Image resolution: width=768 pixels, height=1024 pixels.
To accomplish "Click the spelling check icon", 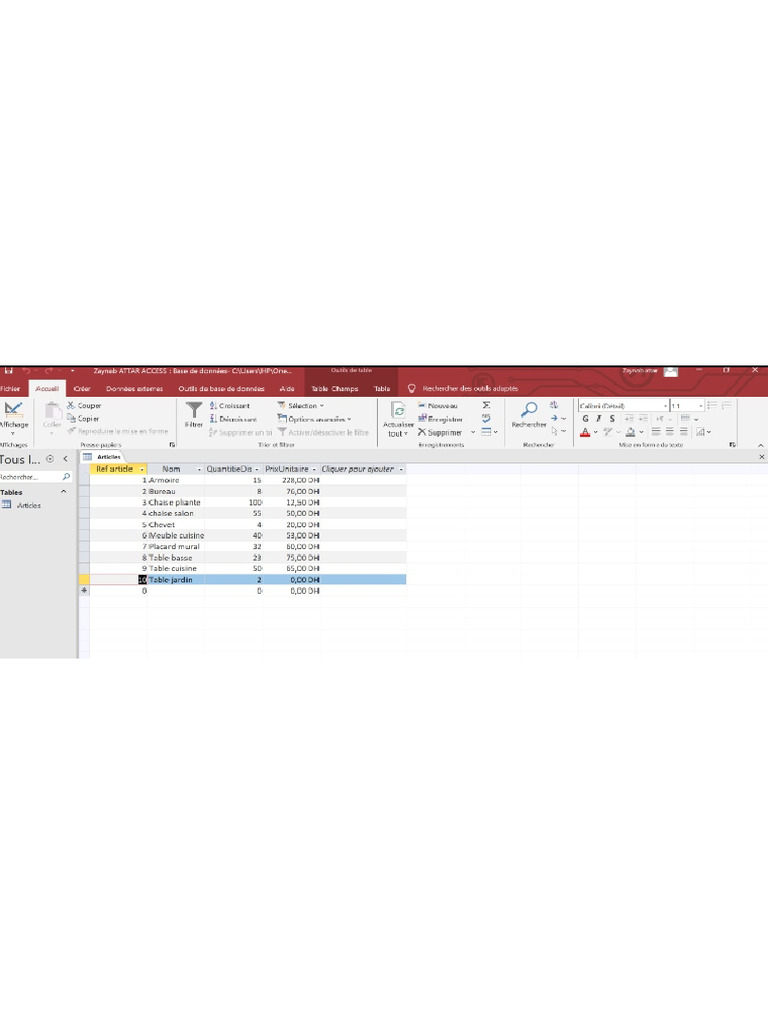I will click(x=486, y=419).
